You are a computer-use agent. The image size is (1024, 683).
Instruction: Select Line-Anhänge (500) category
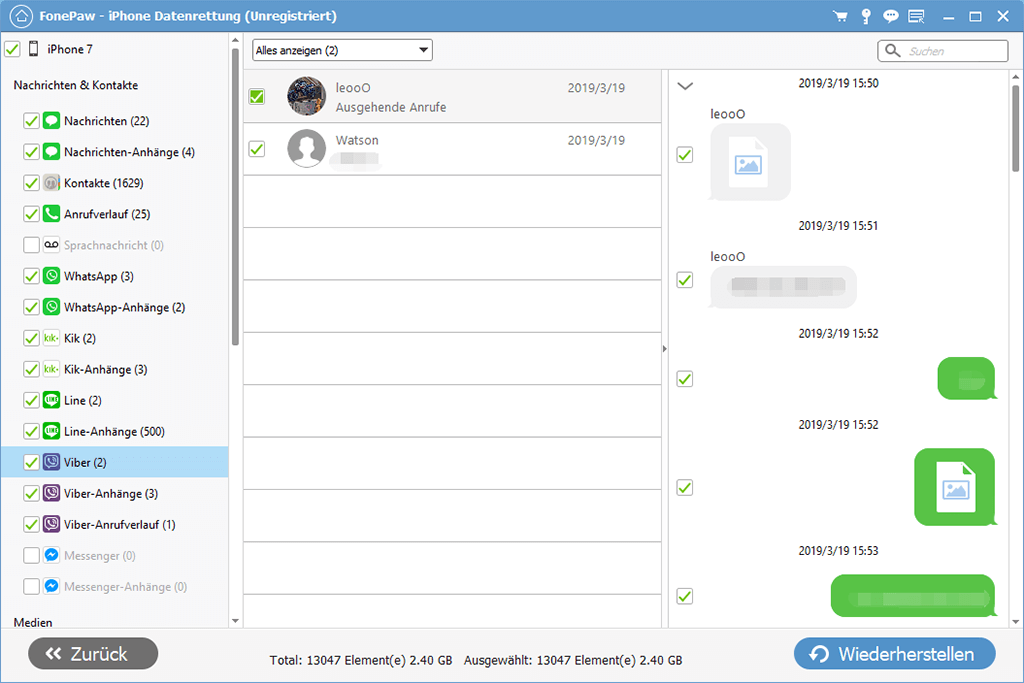click(114, 432)
